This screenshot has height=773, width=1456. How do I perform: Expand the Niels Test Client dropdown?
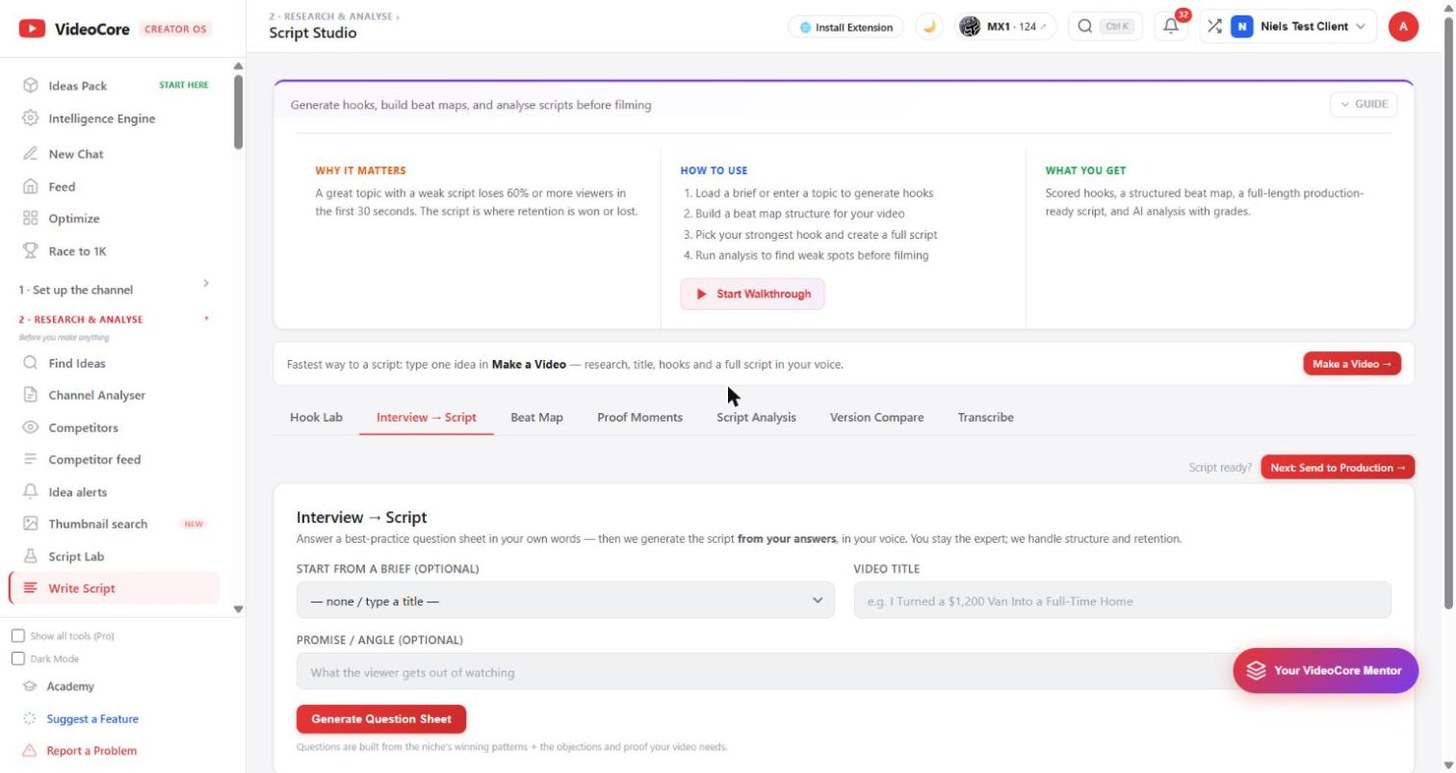[x=1299, y=27]
